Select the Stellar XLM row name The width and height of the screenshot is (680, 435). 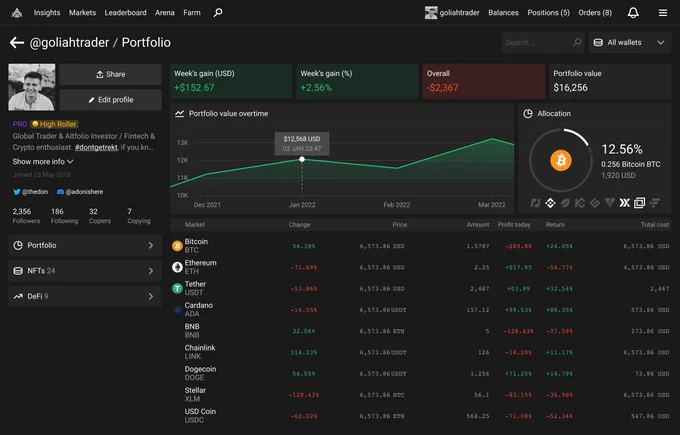tap(195, 394)
